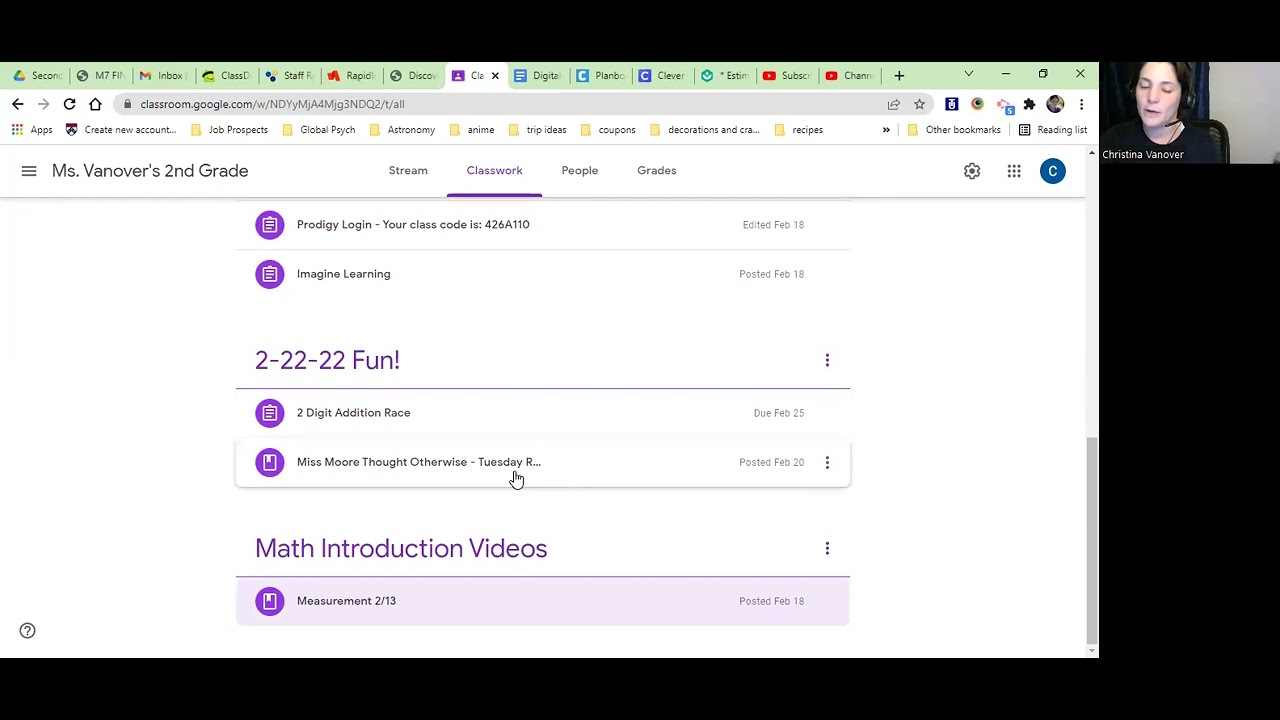This screenshot has width=1280, height=720.
Task: Switch to the YouTube Subscriptions browser tab
Action: [x=787, y=76]
